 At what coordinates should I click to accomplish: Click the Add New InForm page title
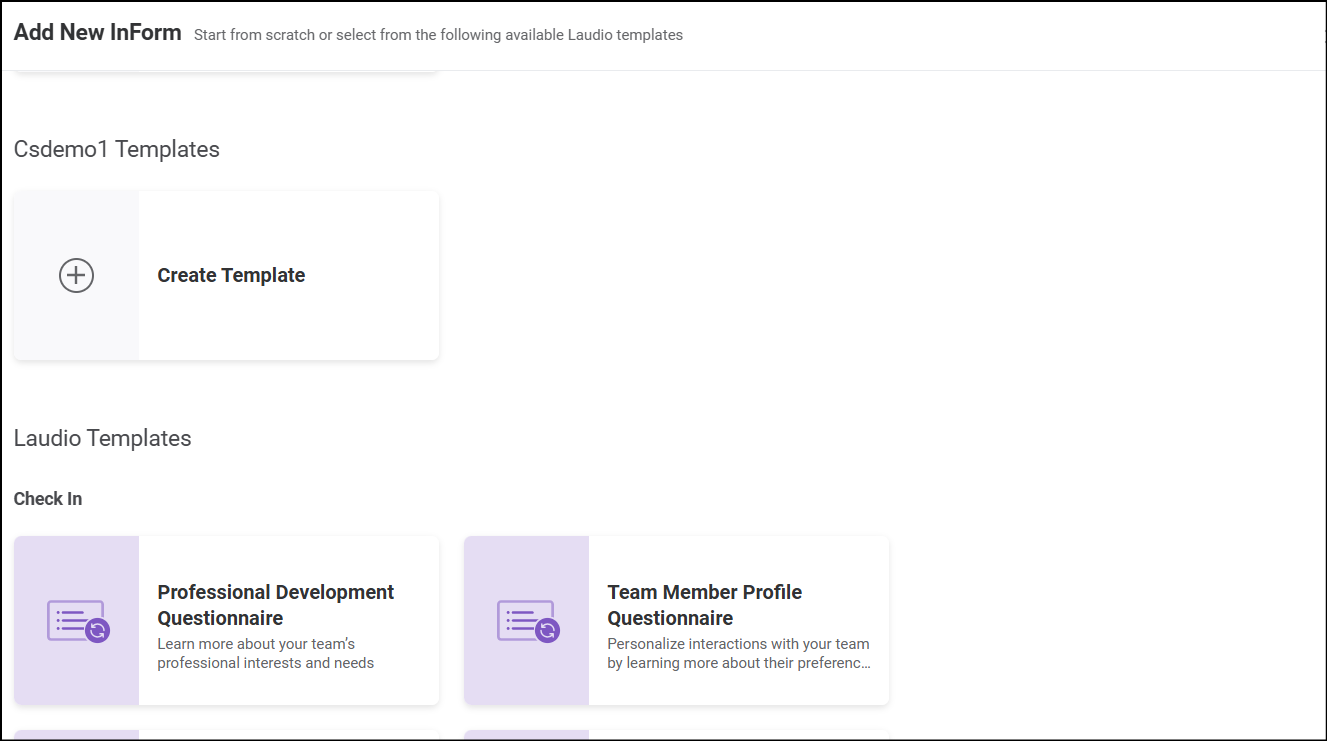pos(98,32)
